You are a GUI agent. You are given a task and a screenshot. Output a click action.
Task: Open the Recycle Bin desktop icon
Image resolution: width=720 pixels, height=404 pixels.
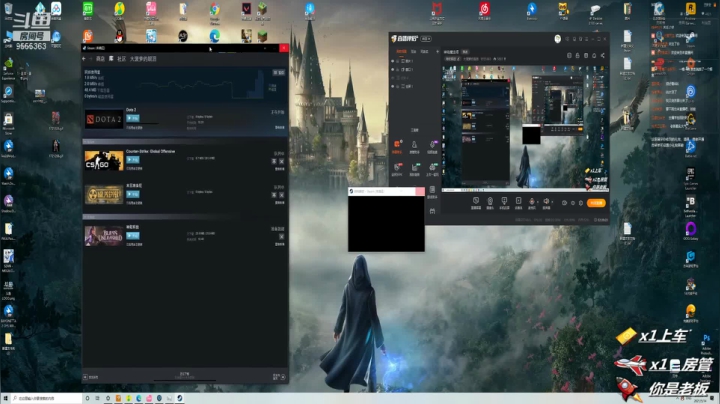(8, 11)
